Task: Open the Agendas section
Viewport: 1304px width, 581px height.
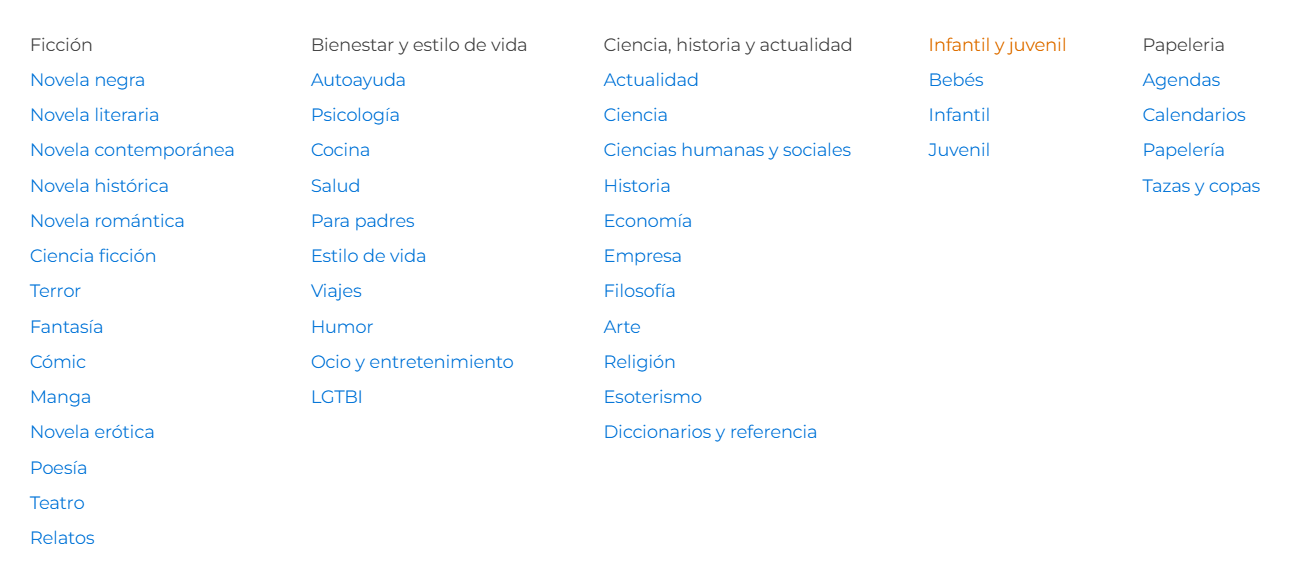Action: point(1181,80)
